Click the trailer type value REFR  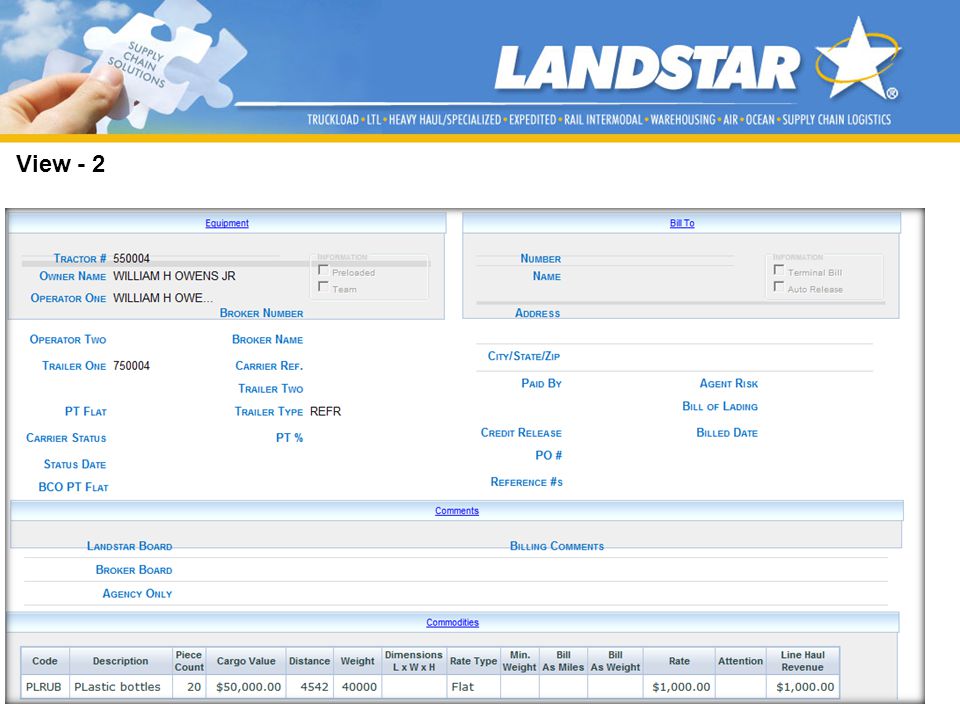[325, 411]
